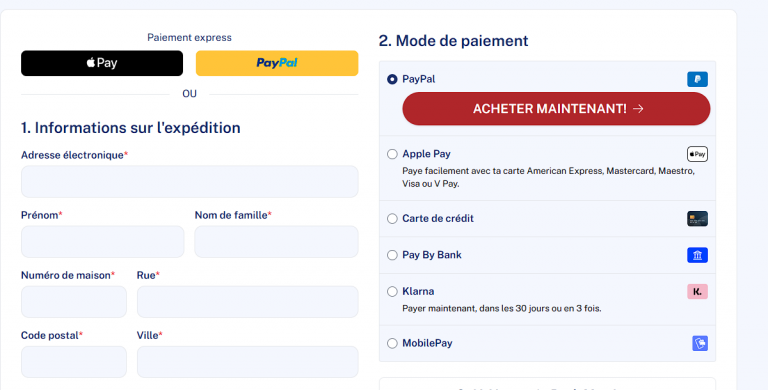Viewport: 768px width, 390px height.
Task: Click the Apple Pay badge icon
Action: pyautogui.click(x=697, y=154)
